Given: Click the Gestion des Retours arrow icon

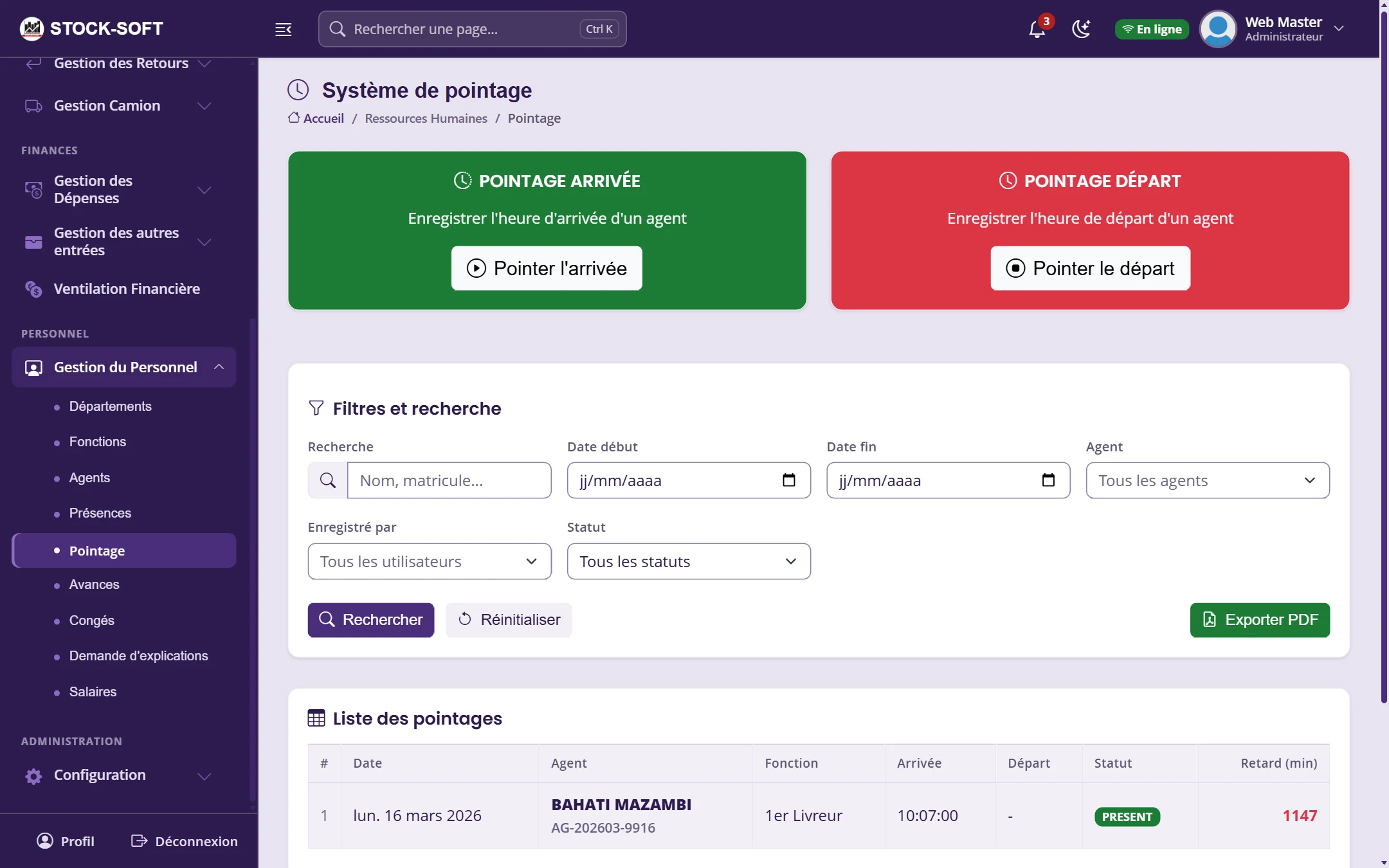Looking at the screenshot, I should pos(33,63).
